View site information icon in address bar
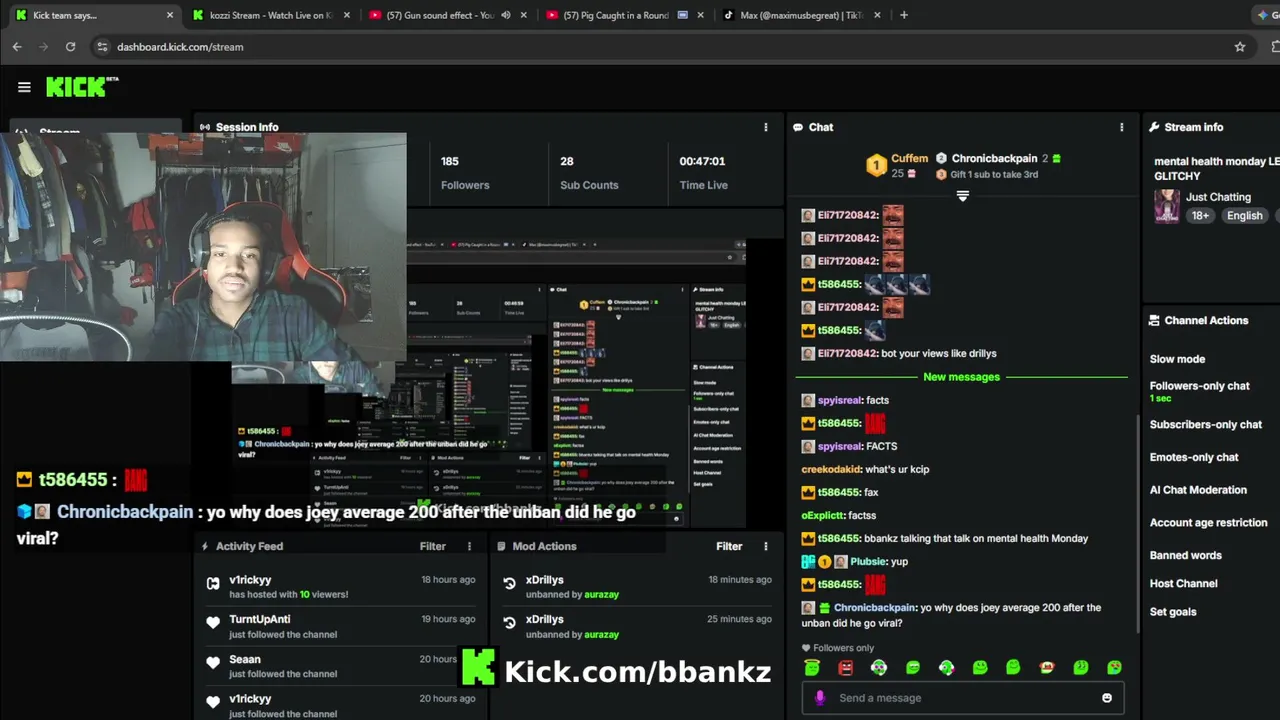Screen dimensions: 1280x720 coord(101,47)
